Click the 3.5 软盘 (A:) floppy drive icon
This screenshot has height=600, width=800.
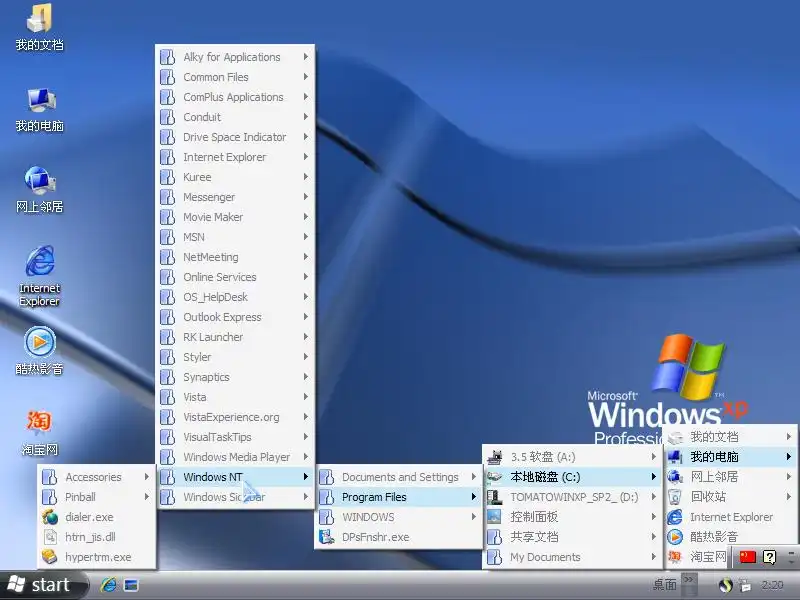click(494, 457)
